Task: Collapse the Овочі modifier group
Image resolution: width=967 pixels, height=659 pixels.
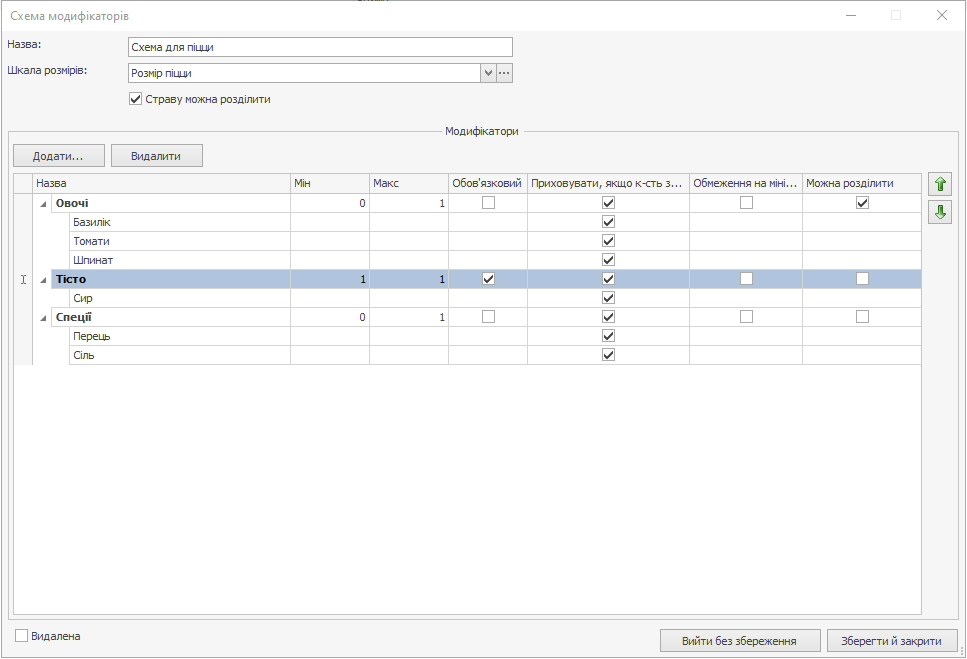Action: point(43,204)
